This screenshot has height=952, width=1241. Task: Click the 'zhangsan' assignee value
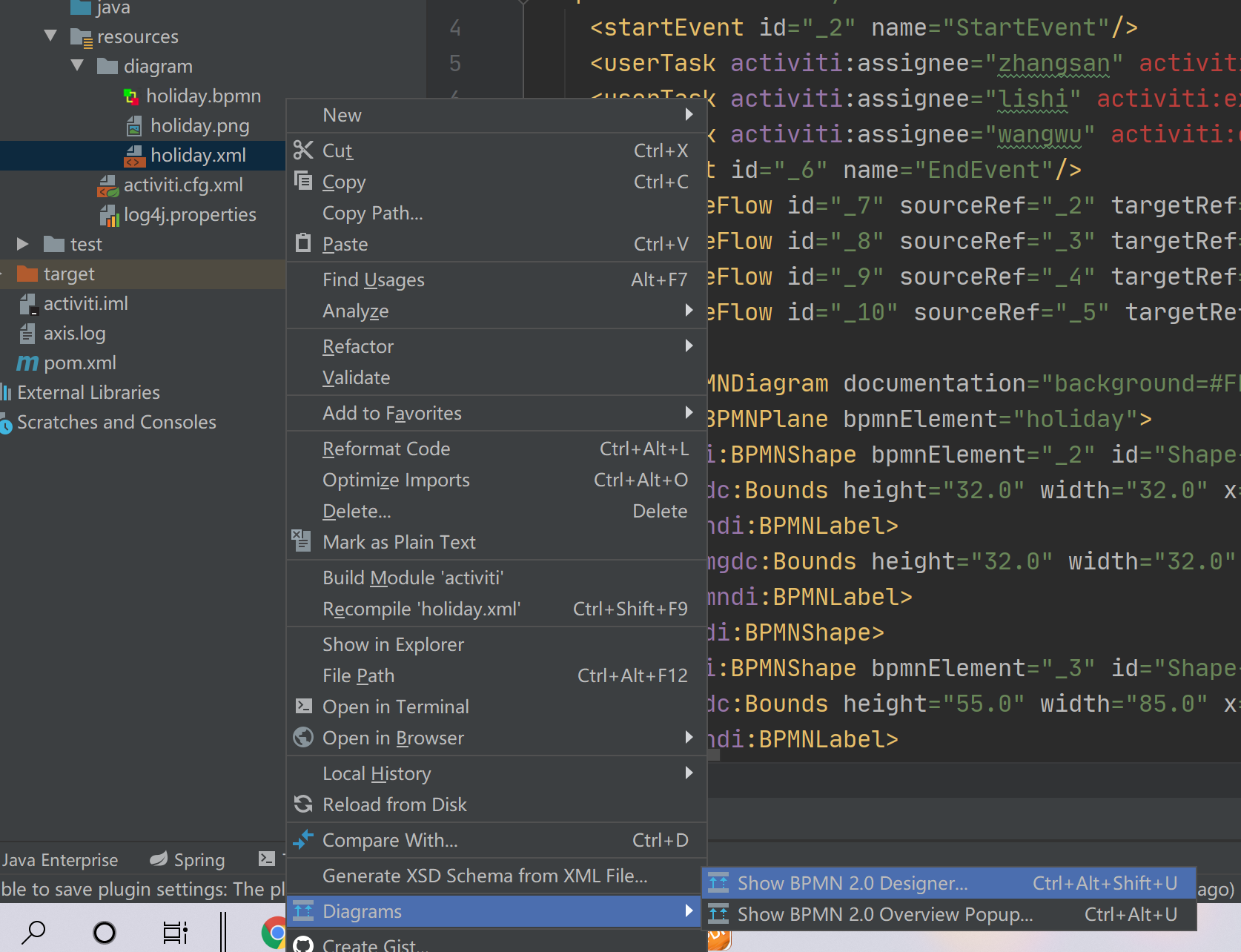click(1053, 63)
